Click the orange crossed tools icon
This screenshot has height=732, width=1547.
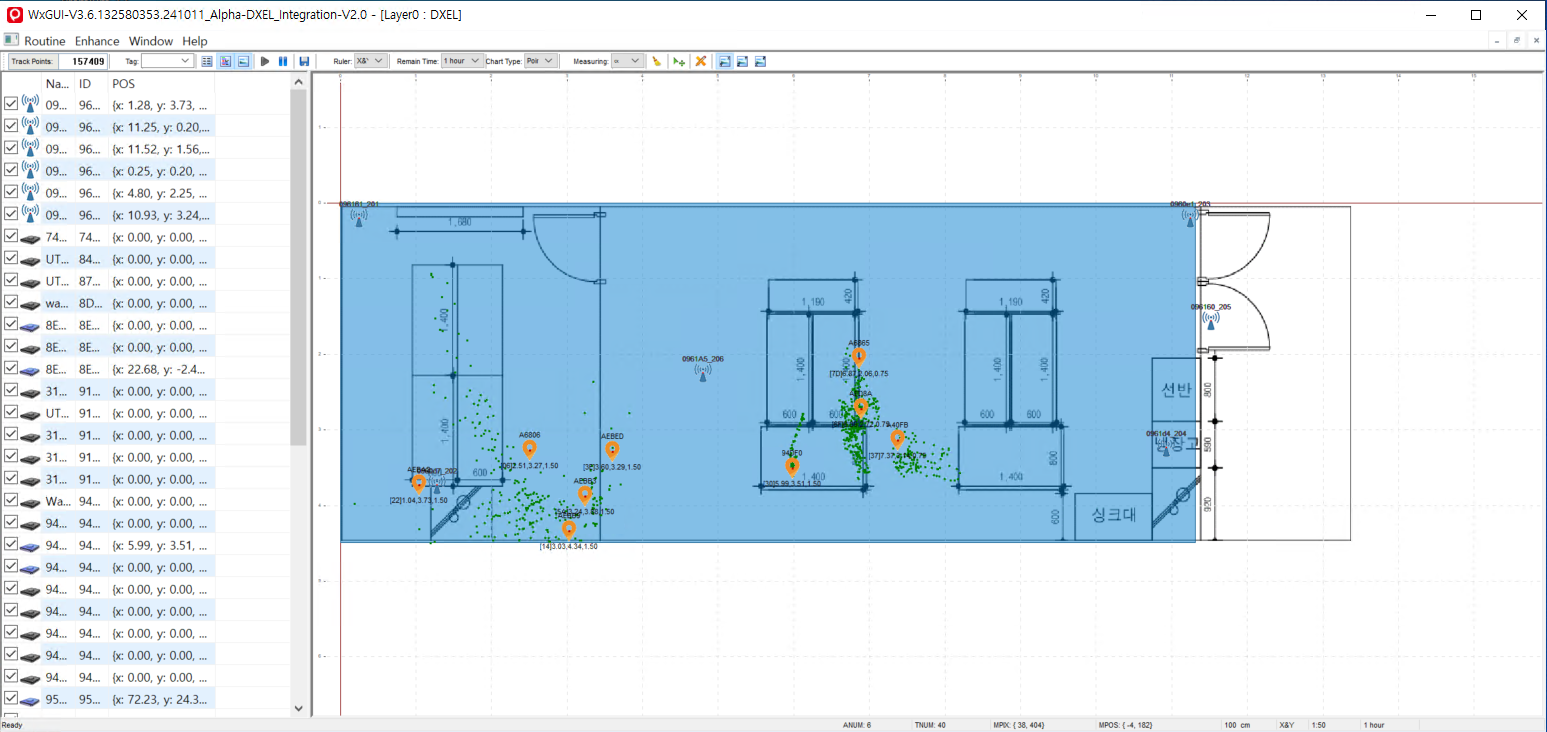[x=701, y=61]
